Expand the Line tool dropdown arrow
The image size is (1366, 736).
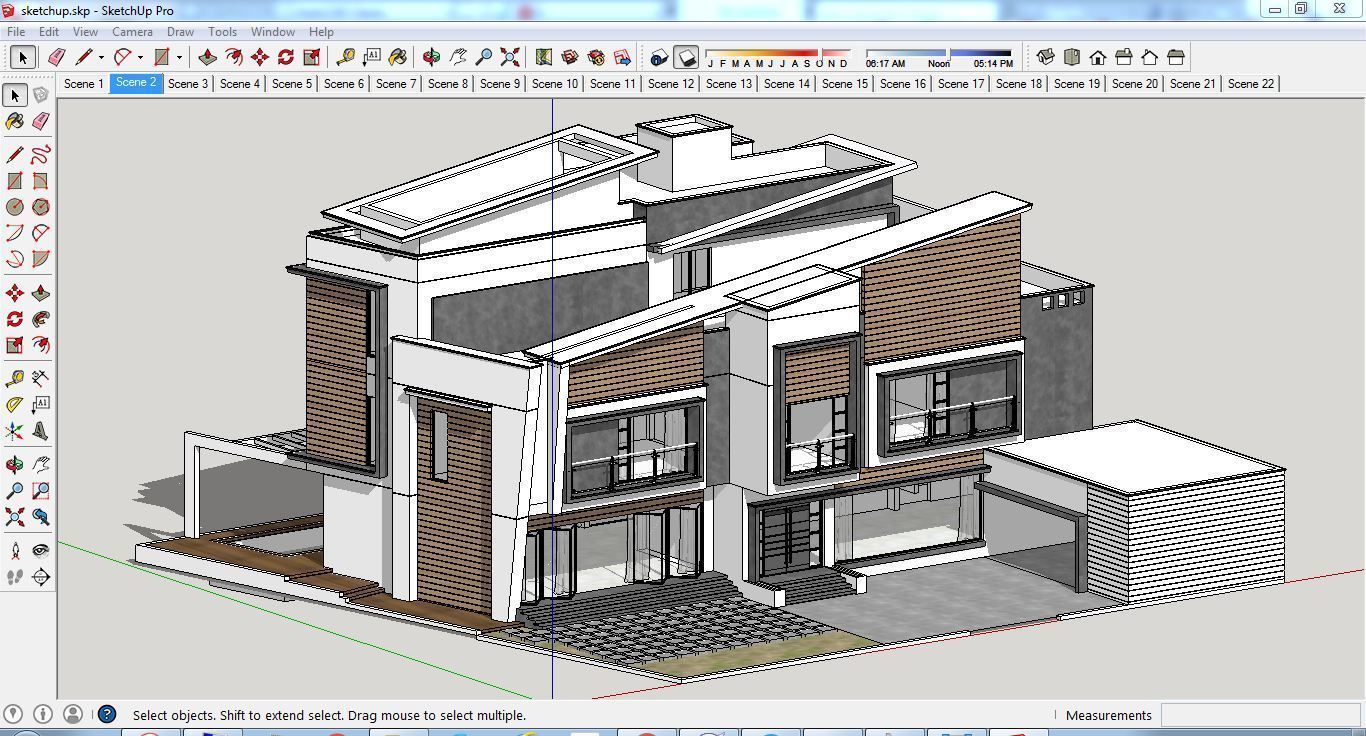pos(101,57)
